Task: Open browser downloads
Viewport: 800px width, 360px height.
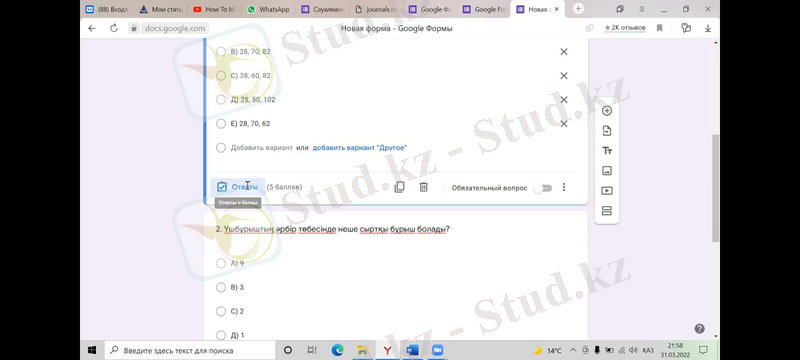Action: pos(708,29)
